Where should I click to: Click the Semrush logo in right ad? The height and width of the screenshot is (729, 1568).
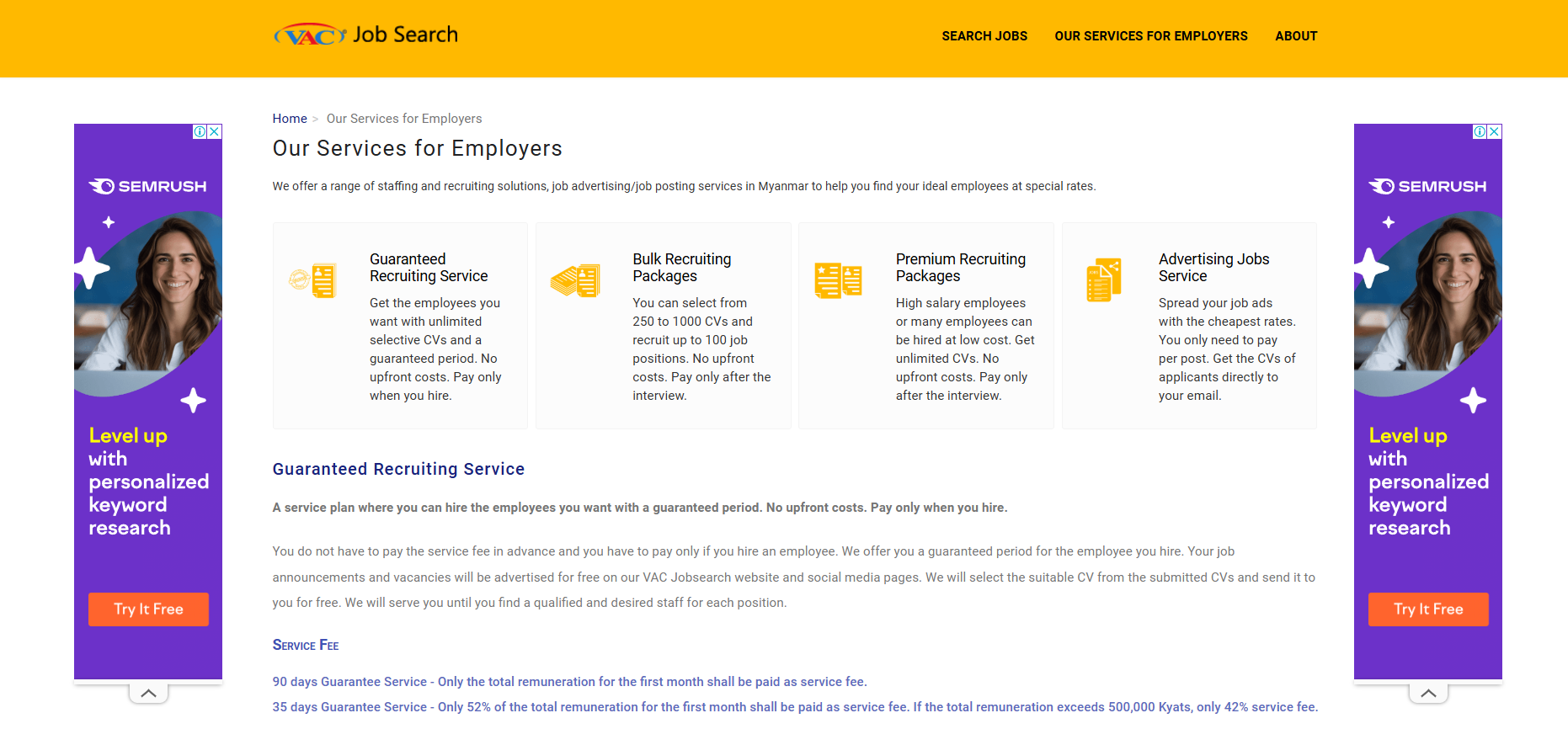pyautogui.click(x=1428, y=186)
